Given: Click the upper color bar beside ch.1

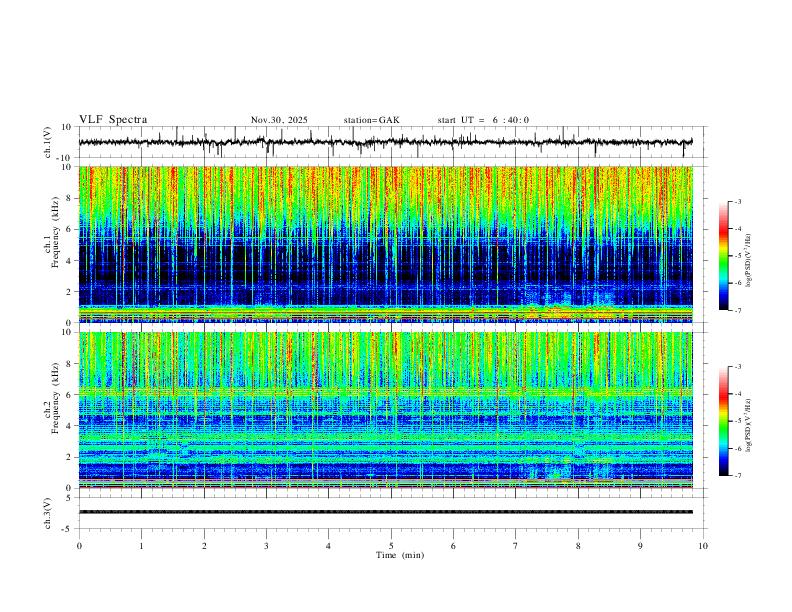Looking at the screenshot, I should click(x=723, y=255).
